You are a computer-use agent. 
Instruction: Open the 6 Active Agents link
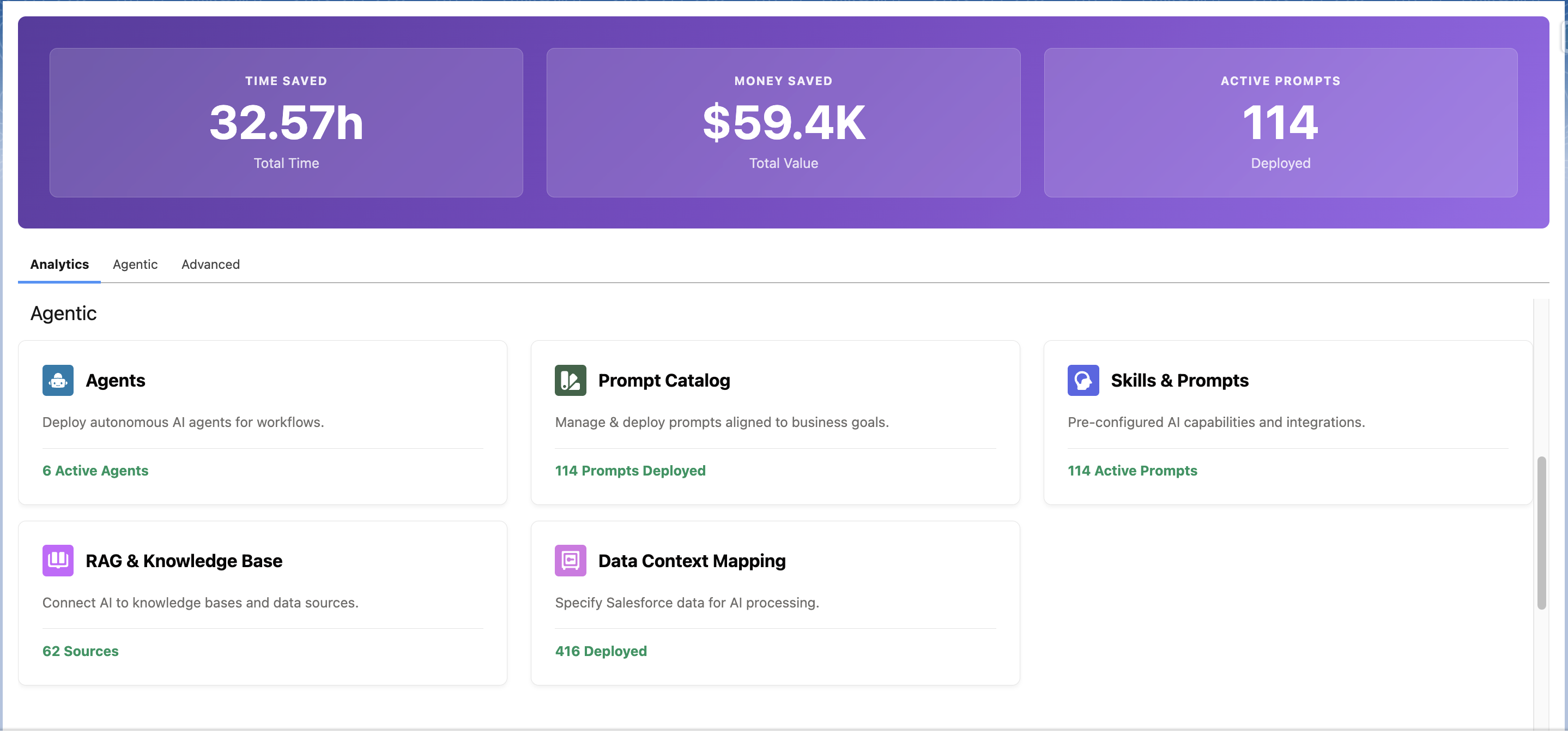(x=95, y=470)
